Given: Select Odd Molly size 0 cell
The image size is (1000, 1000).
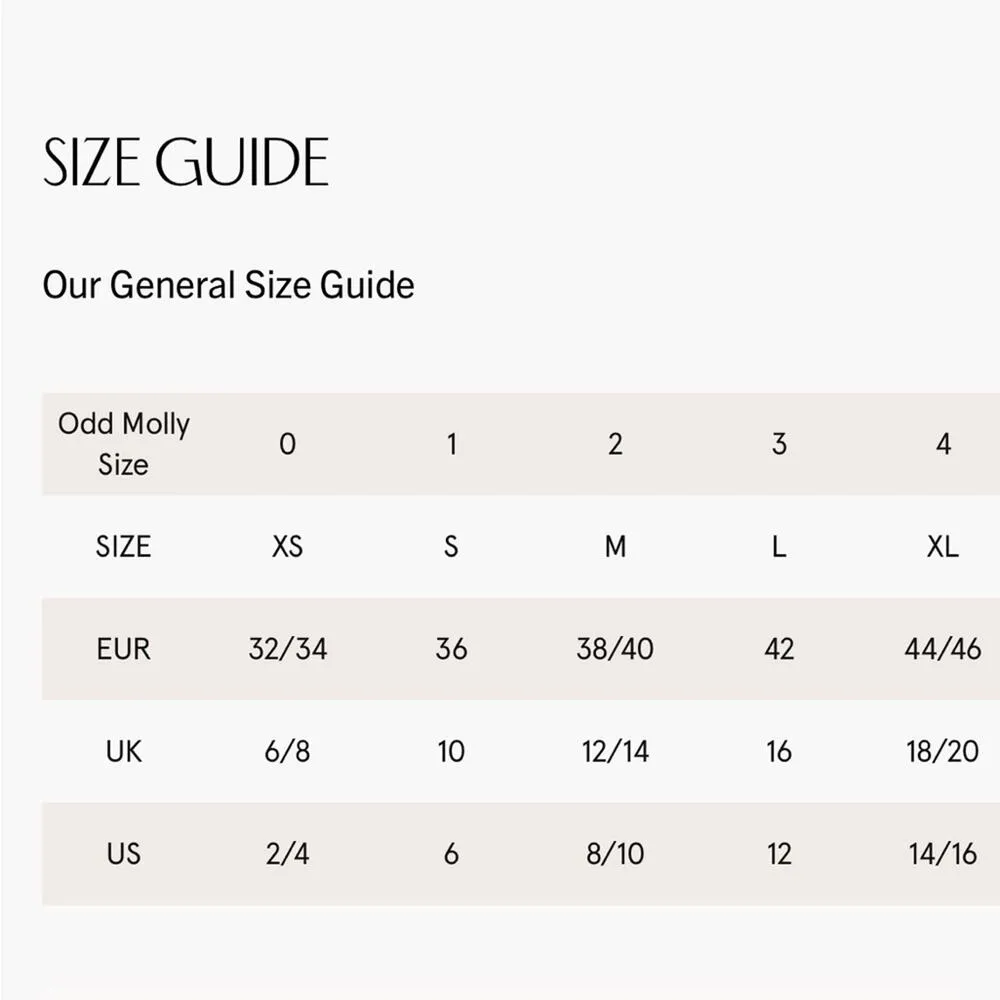Looking at the screenshot, I should pos(287,444).
